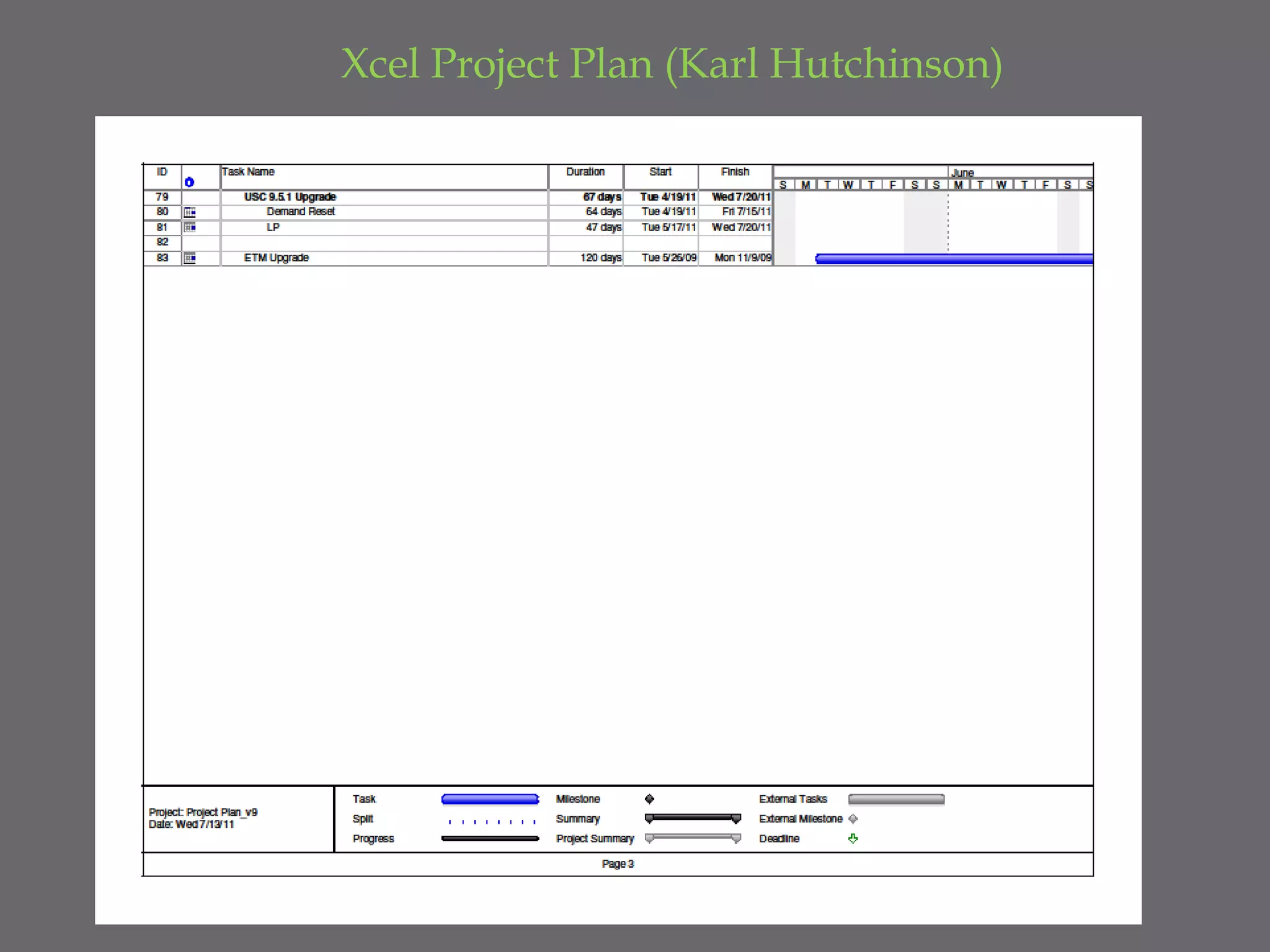The height and width of the screenshot is (952, 1270).
Task: Click row ID 83
Action: (162, 258)
